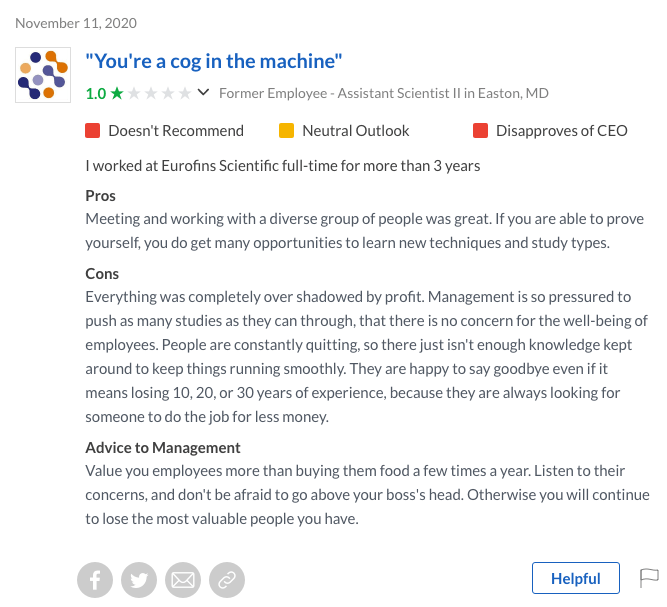The image size is (667, 607).
Task: Share review via email icon
Action: point(183,579)
